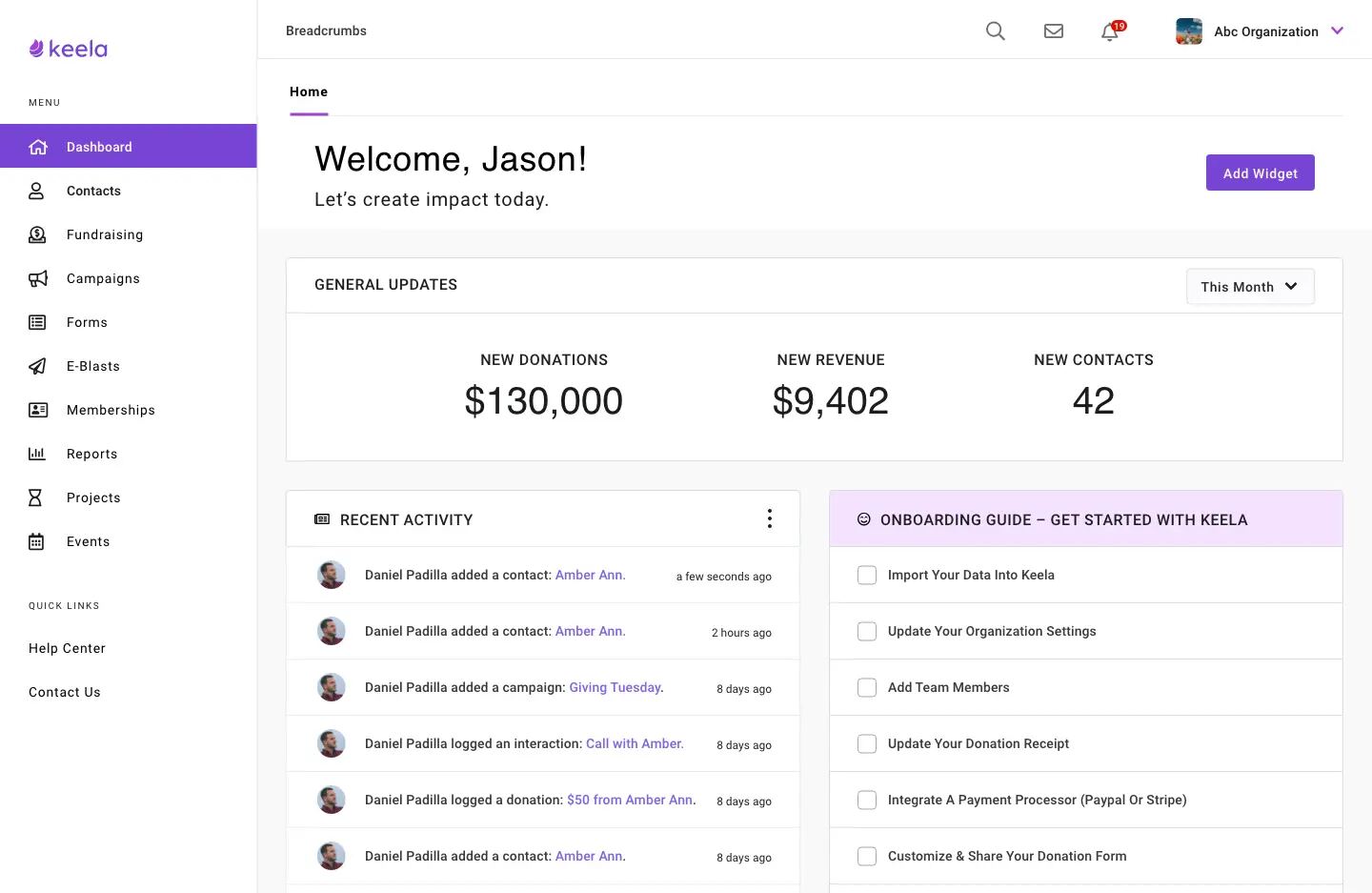1372x893 pixels.
Task: Select the Fundraising menu icon
Action: [36, 234]
